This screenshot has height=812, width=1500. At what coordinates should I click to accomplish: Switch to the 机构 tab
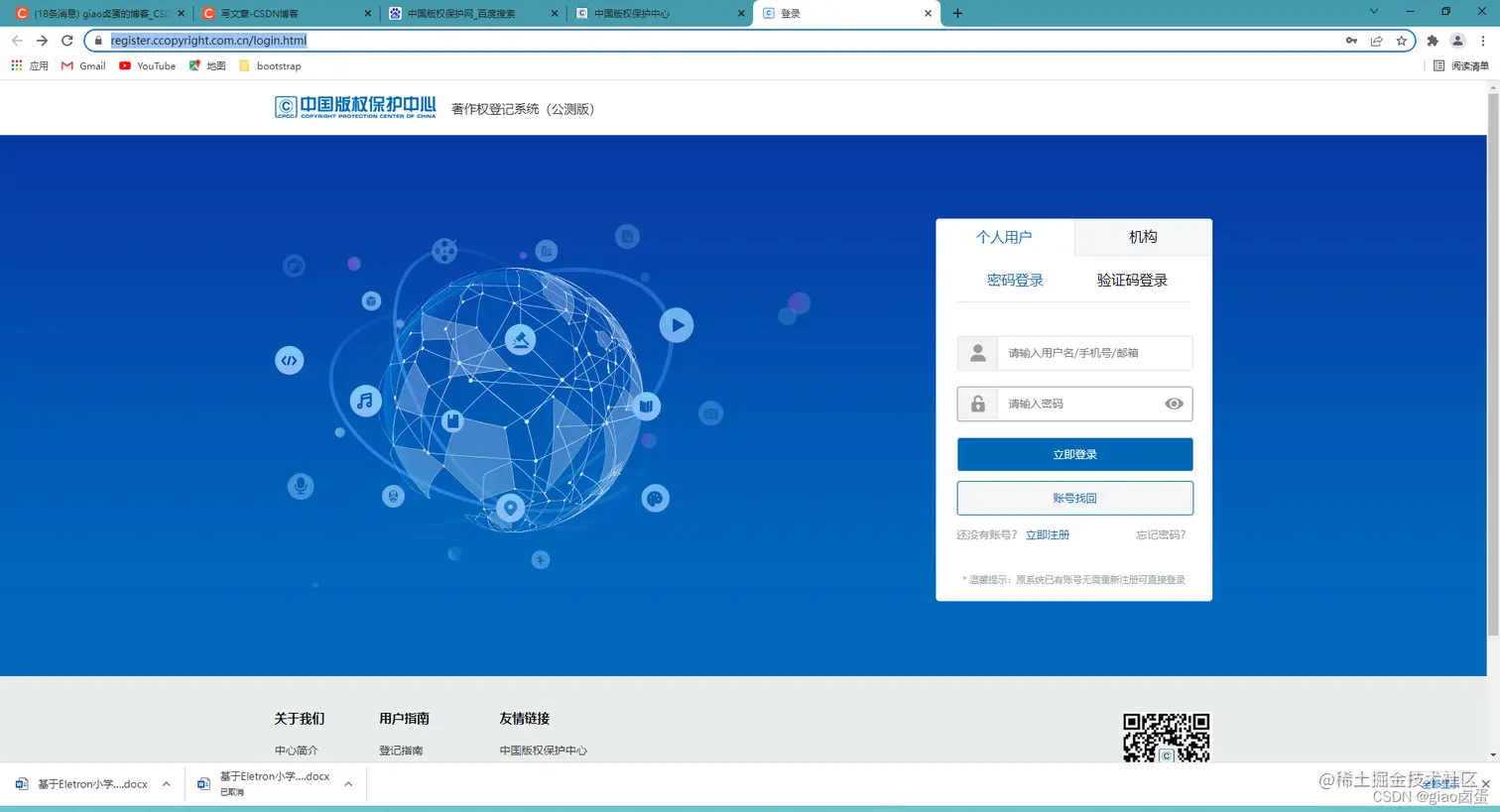(x=1143, y=237)
